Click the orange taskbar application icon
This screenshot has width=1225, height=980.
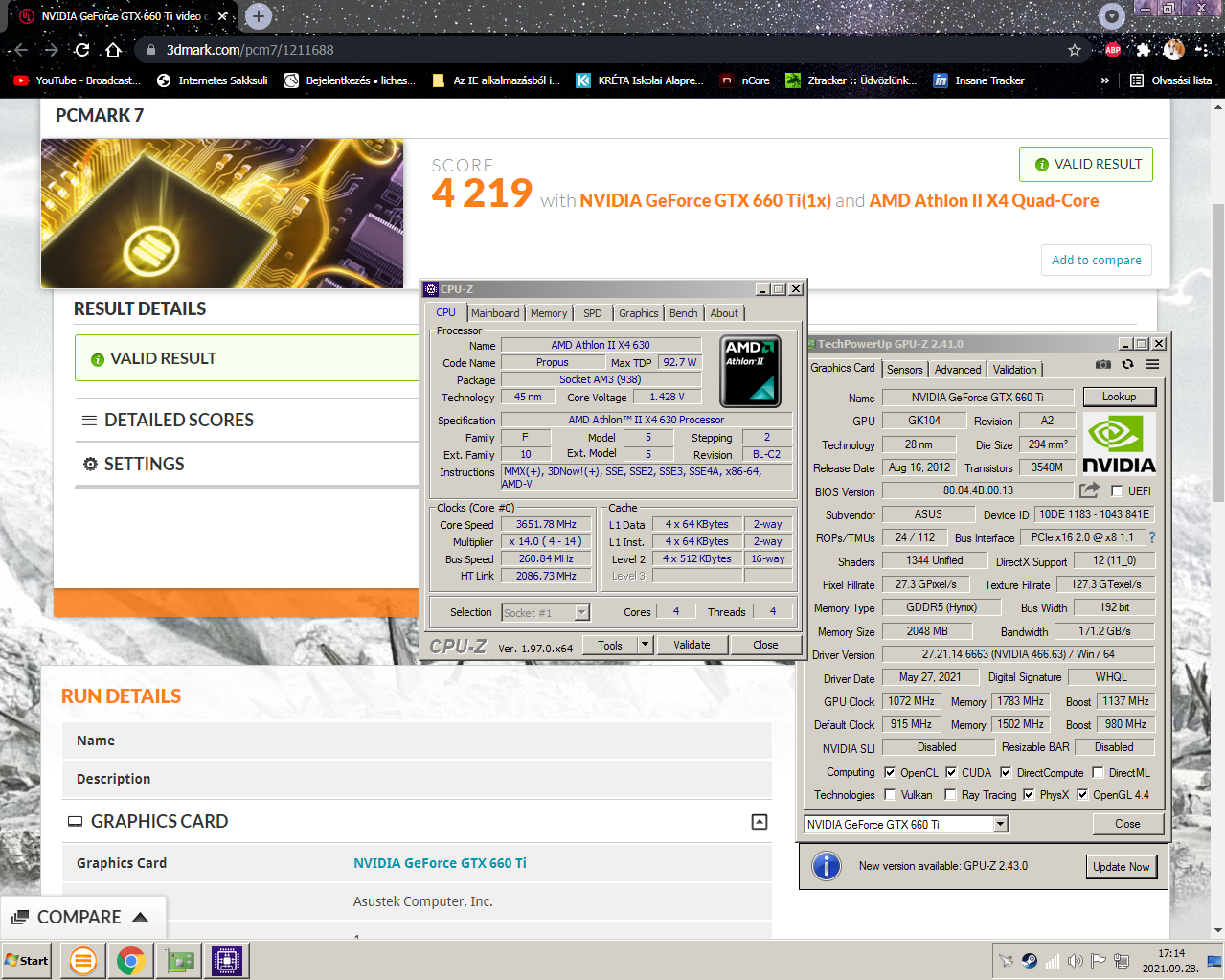pos(82,961)
